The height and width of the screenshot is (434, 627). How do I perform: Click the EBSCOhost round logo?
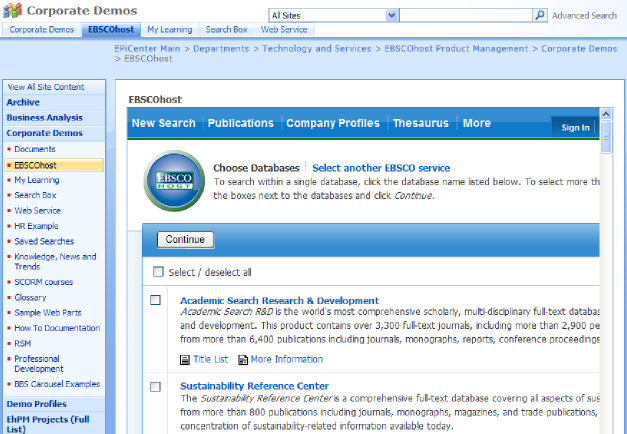[x=174, y=181]
